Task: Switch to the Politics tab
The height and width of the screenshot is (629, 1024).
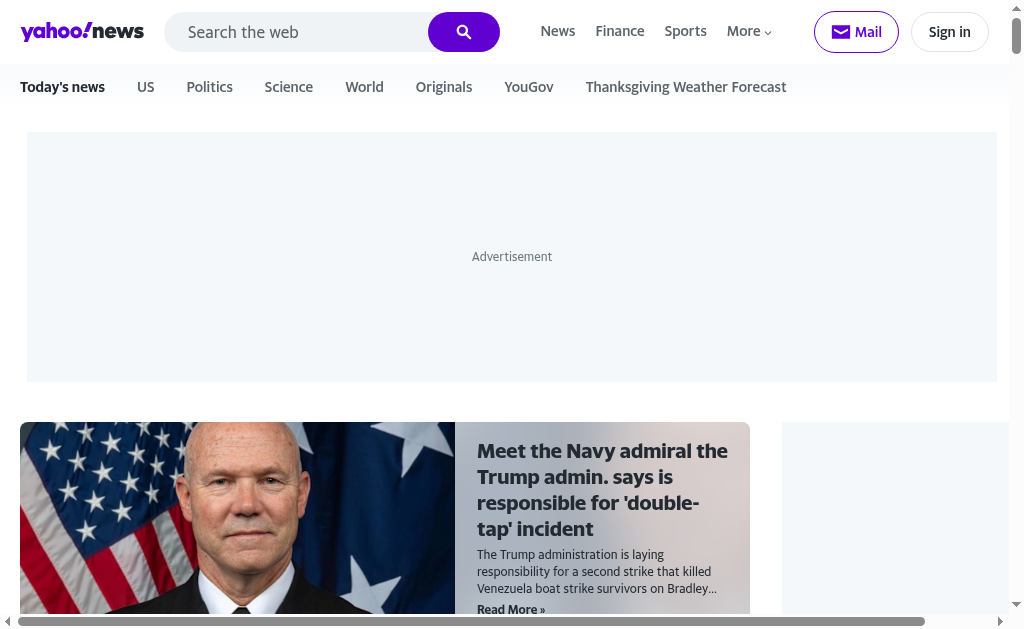Action: 209,87
